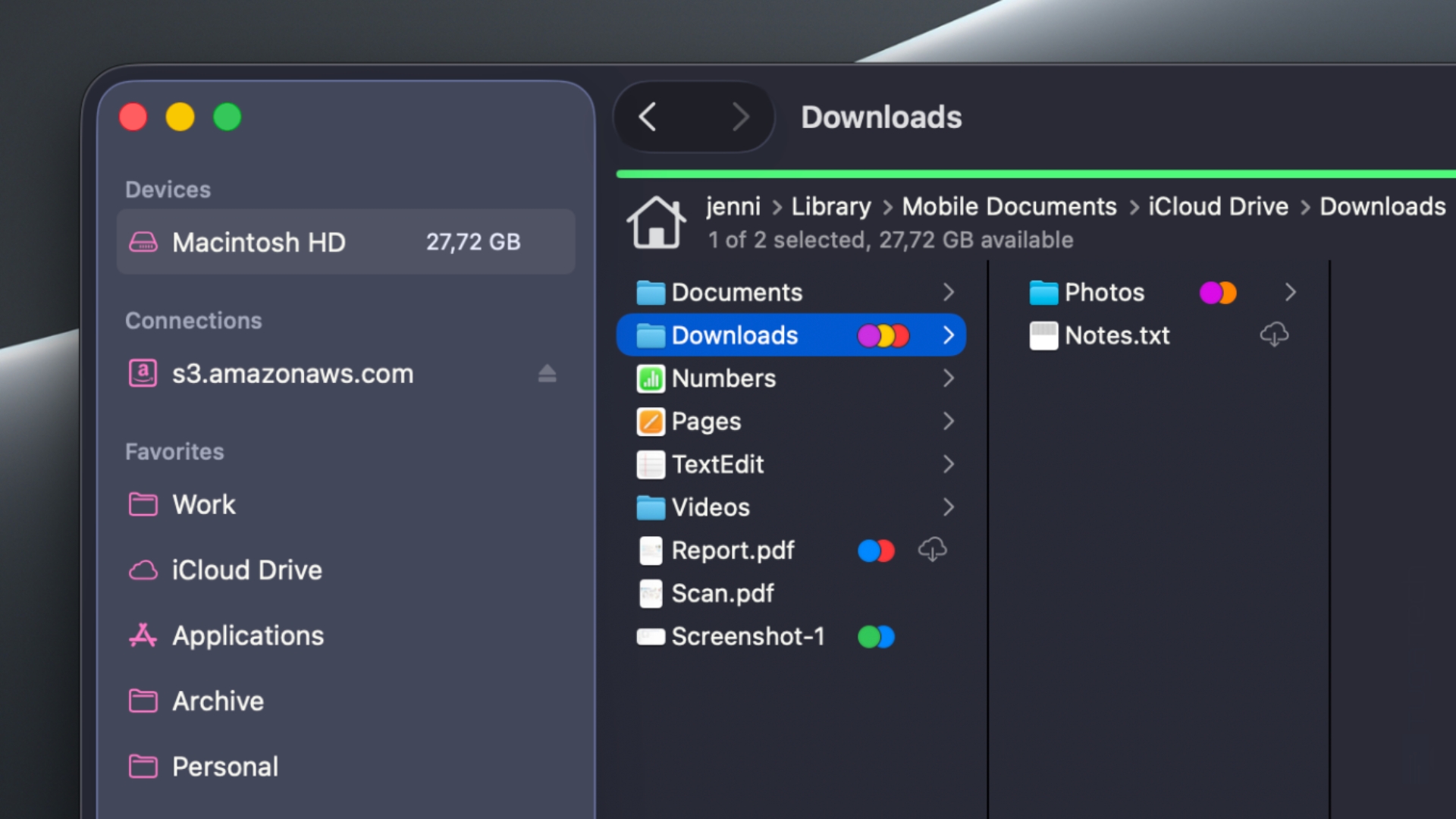
Task: Click cloud download icon for Report.pdf
Action: pos(932,550)
